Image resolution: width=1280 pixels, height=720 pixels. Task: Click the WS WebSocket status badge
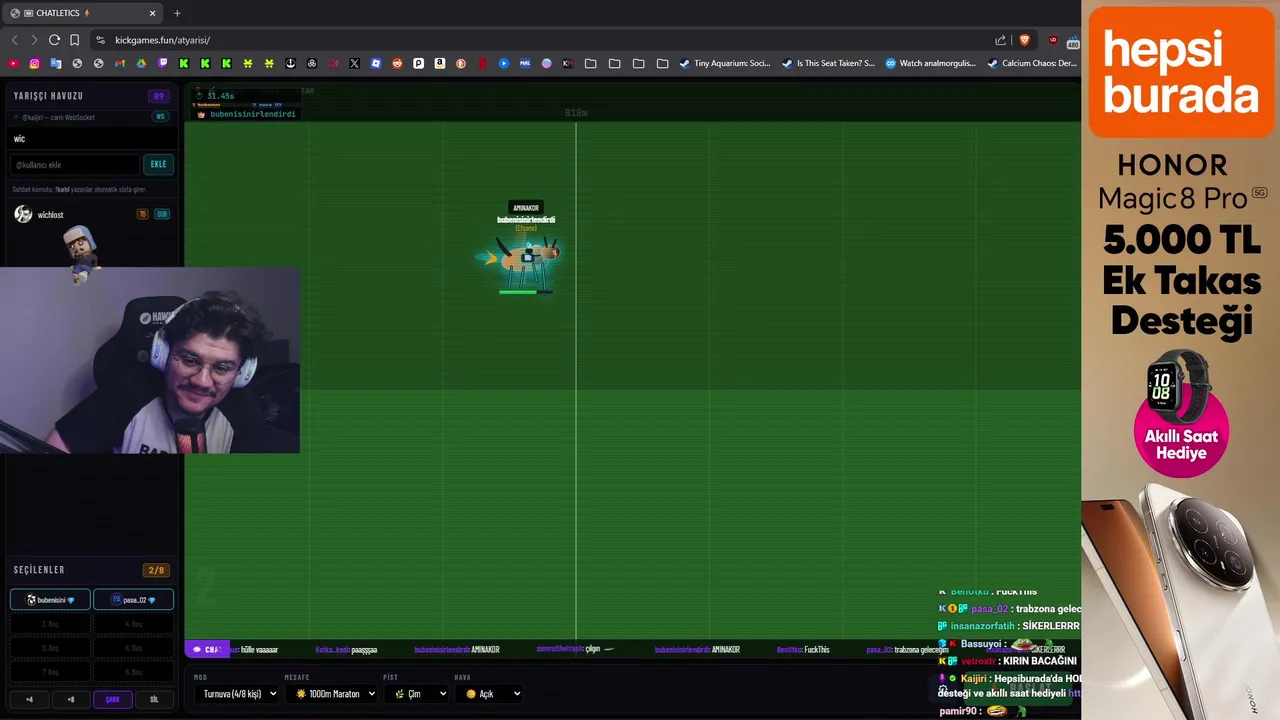pos(160,117)
